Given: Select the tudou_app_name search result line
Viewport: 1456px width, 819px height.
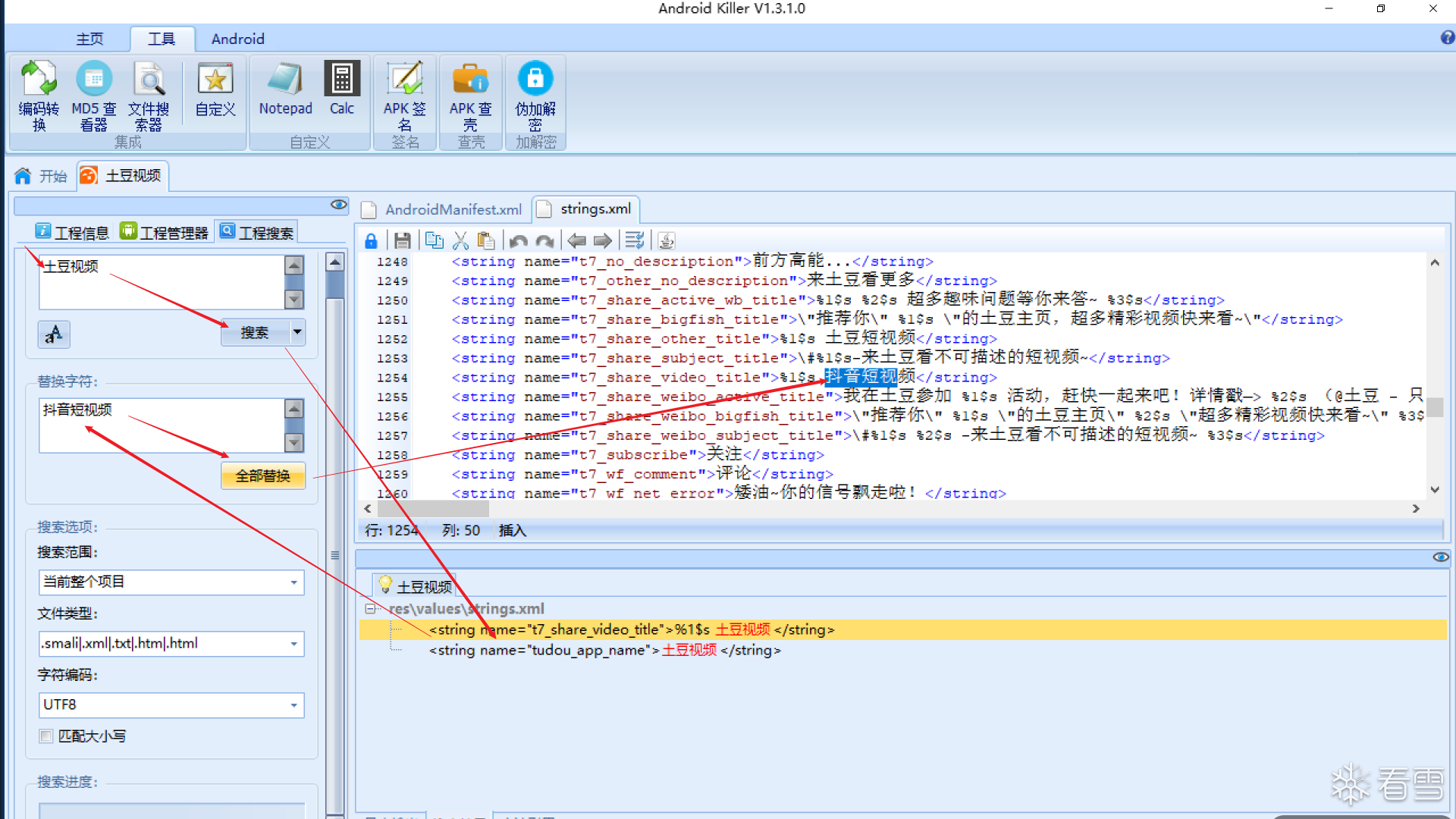Looking at the screenshot, I should pyautogui.click(x=604, y=650).
